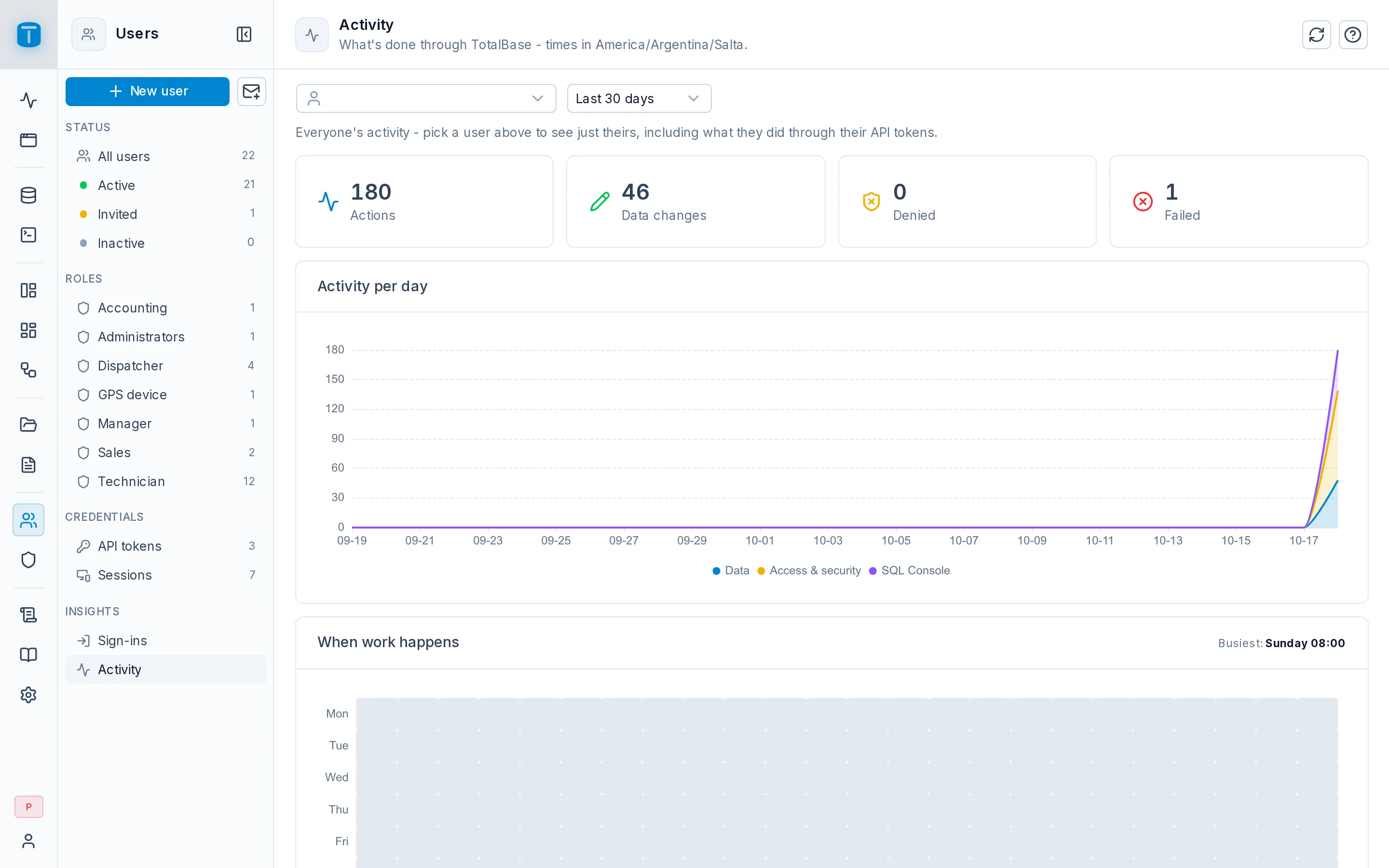
Task: Filter by Invited status
Action: pyautogui.click(x=166, y=214)
